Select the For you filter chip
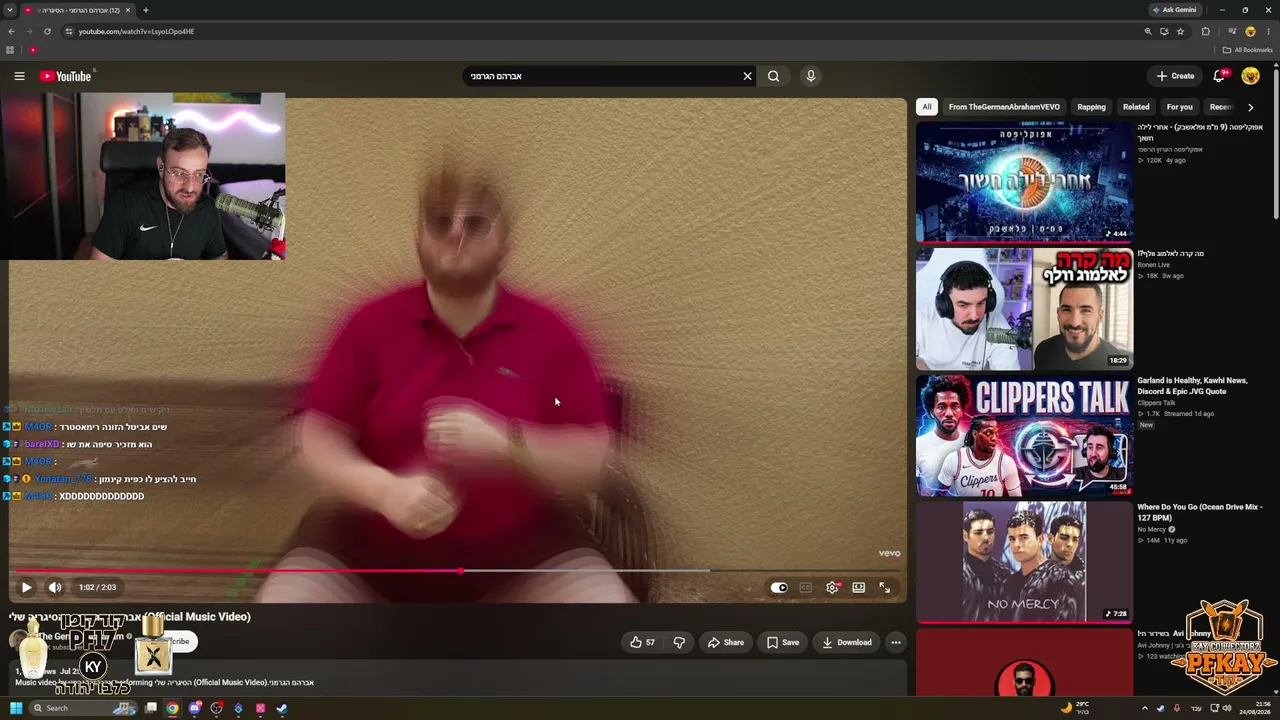Image resolution: width=1280 pixels, height=720 pixels. point(1179,107)
